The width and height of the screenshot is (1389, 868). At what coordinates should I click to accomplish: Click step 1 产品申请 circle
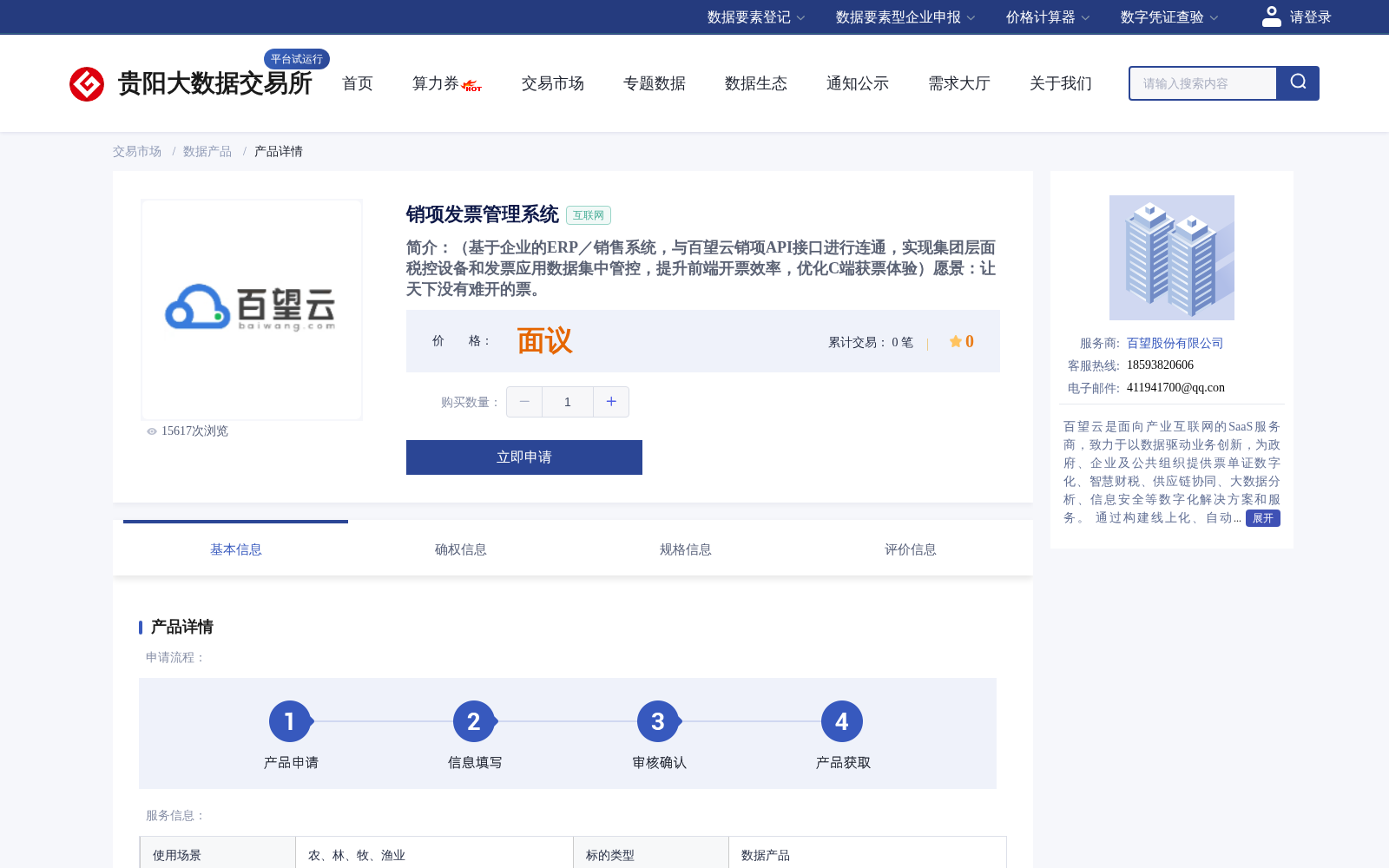[x=290, y=721]
